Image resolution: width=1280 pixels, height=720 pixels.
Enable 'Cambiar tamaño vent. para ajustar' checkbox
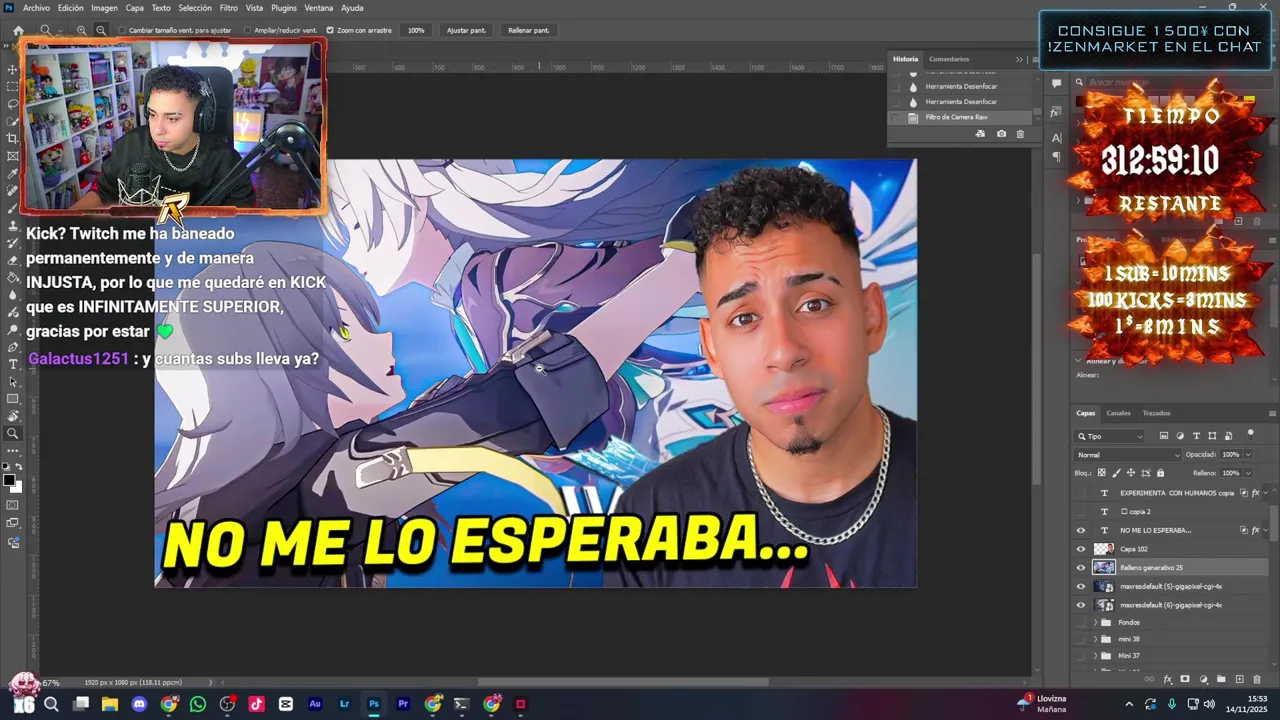click(x=122, y=30)
